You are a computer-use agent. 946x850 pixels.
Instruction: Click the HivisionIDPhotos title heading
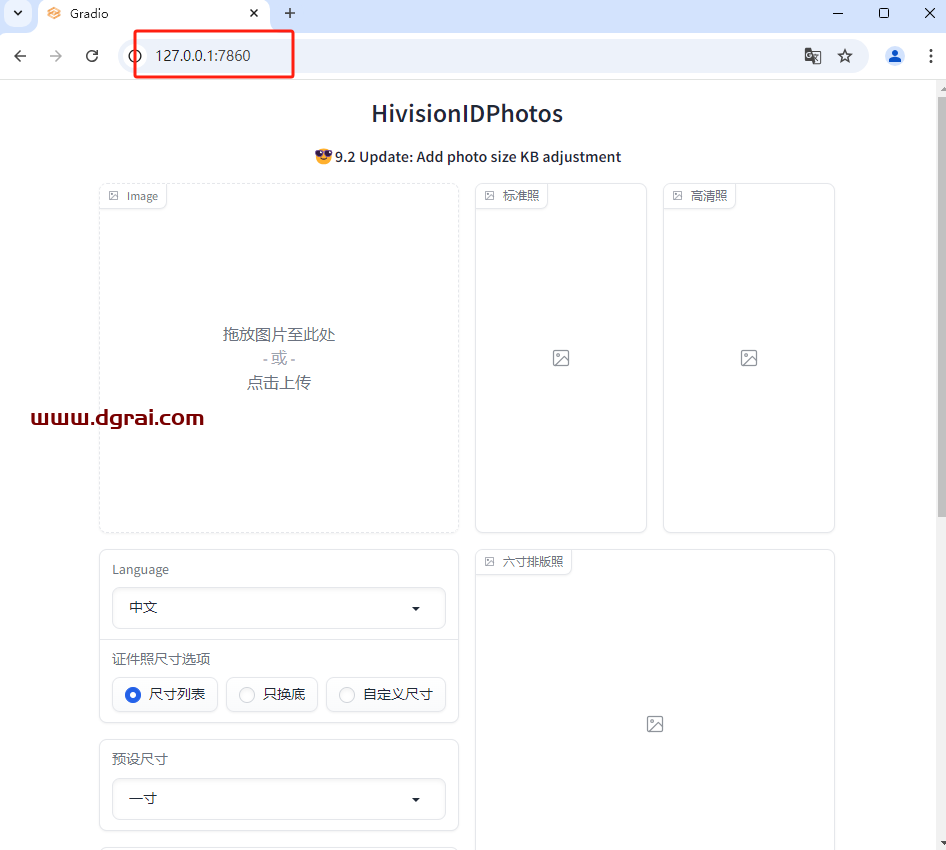click(x=467, y=113)
